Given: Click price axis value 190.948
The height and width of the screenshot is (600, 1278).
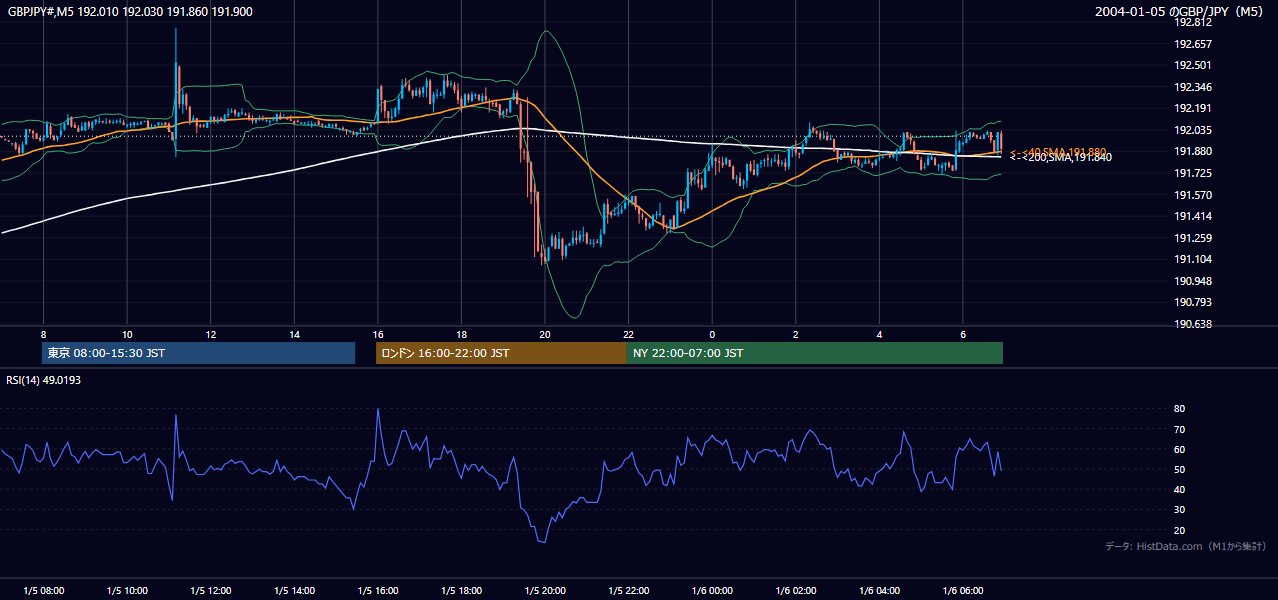Looking at the screenshot, I should pyautogui.click(x=1194, y=281).
